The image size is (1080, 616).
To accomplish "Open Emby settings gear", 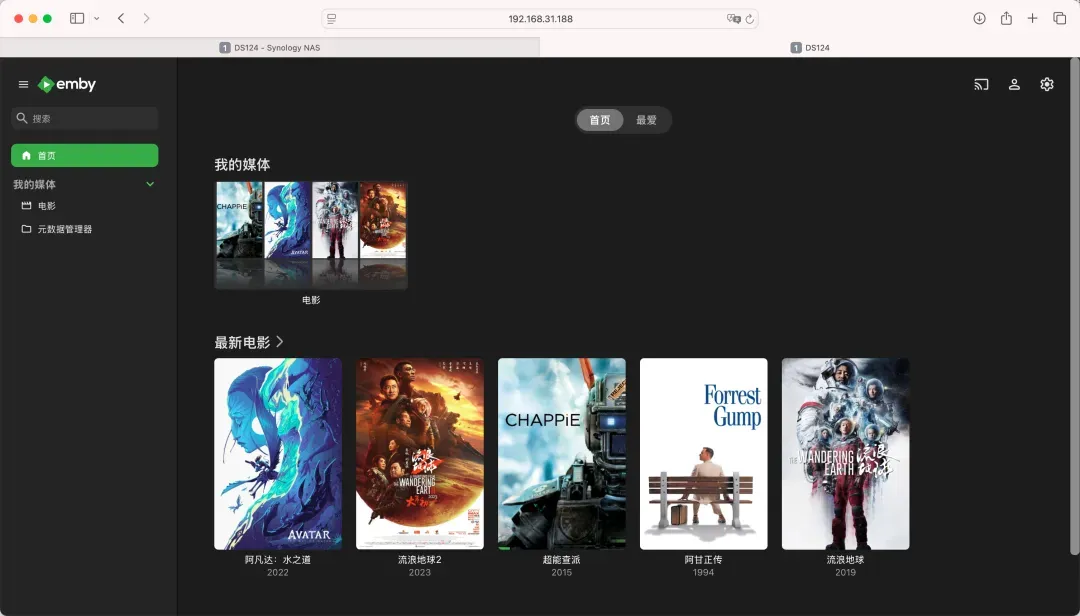I will [x=1047, y=84].
